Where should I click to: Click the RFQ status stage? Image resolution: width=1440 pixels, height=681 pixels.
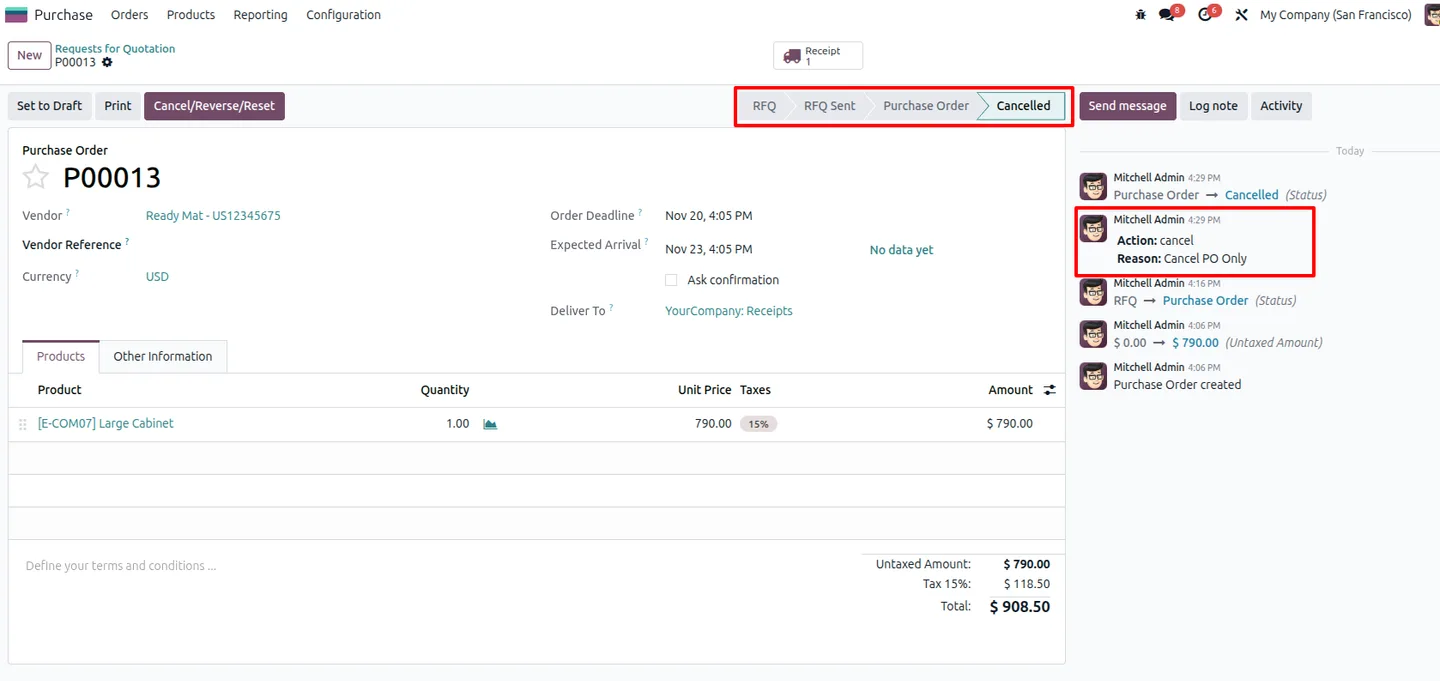point(764,106)
